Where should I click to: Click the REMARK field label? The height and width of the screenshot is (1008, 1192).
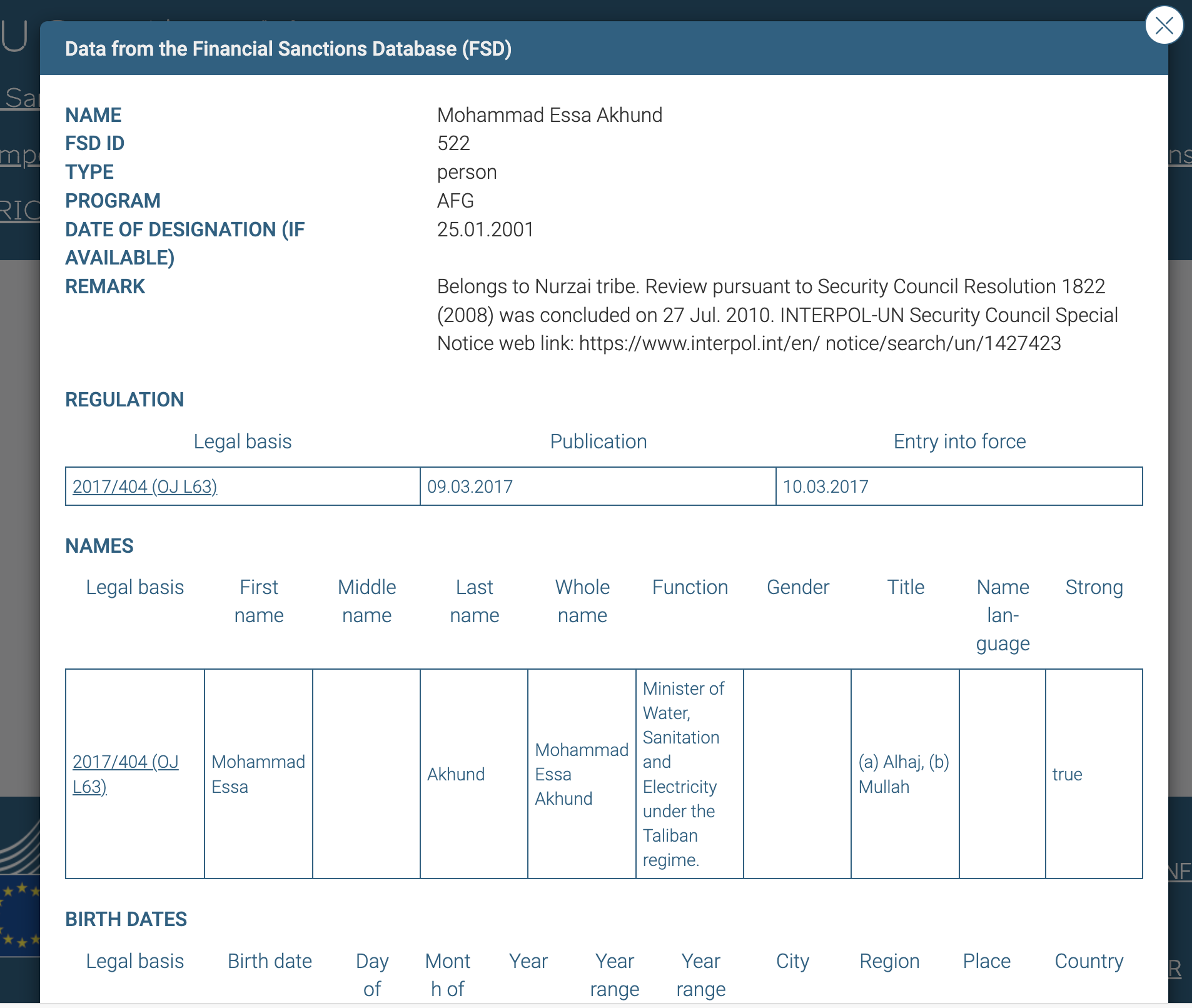pos(105,286)
